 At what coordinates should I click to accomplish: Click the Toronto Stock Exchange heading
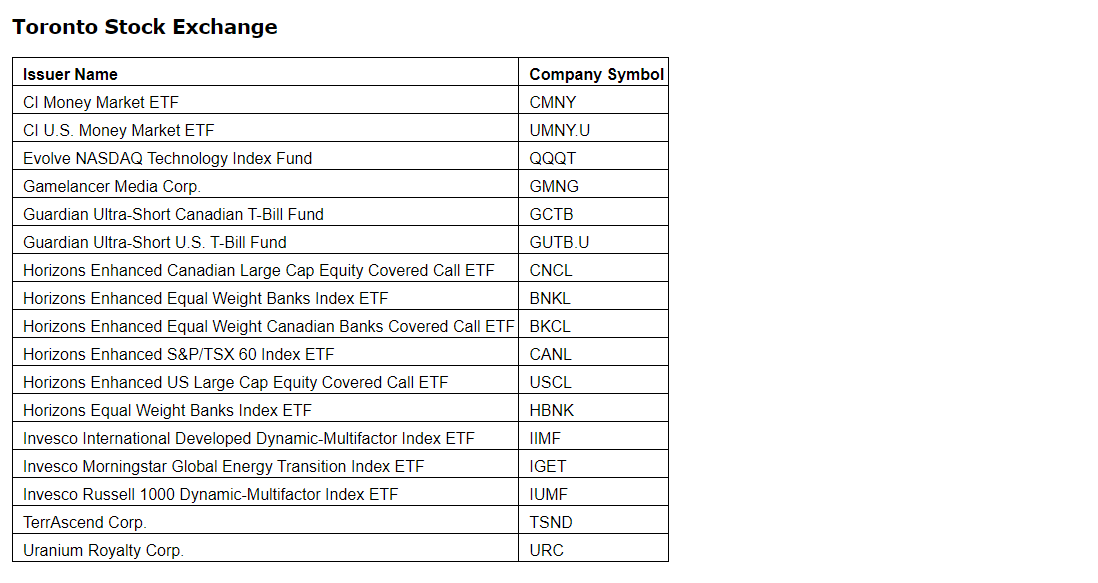coord(145,27)
